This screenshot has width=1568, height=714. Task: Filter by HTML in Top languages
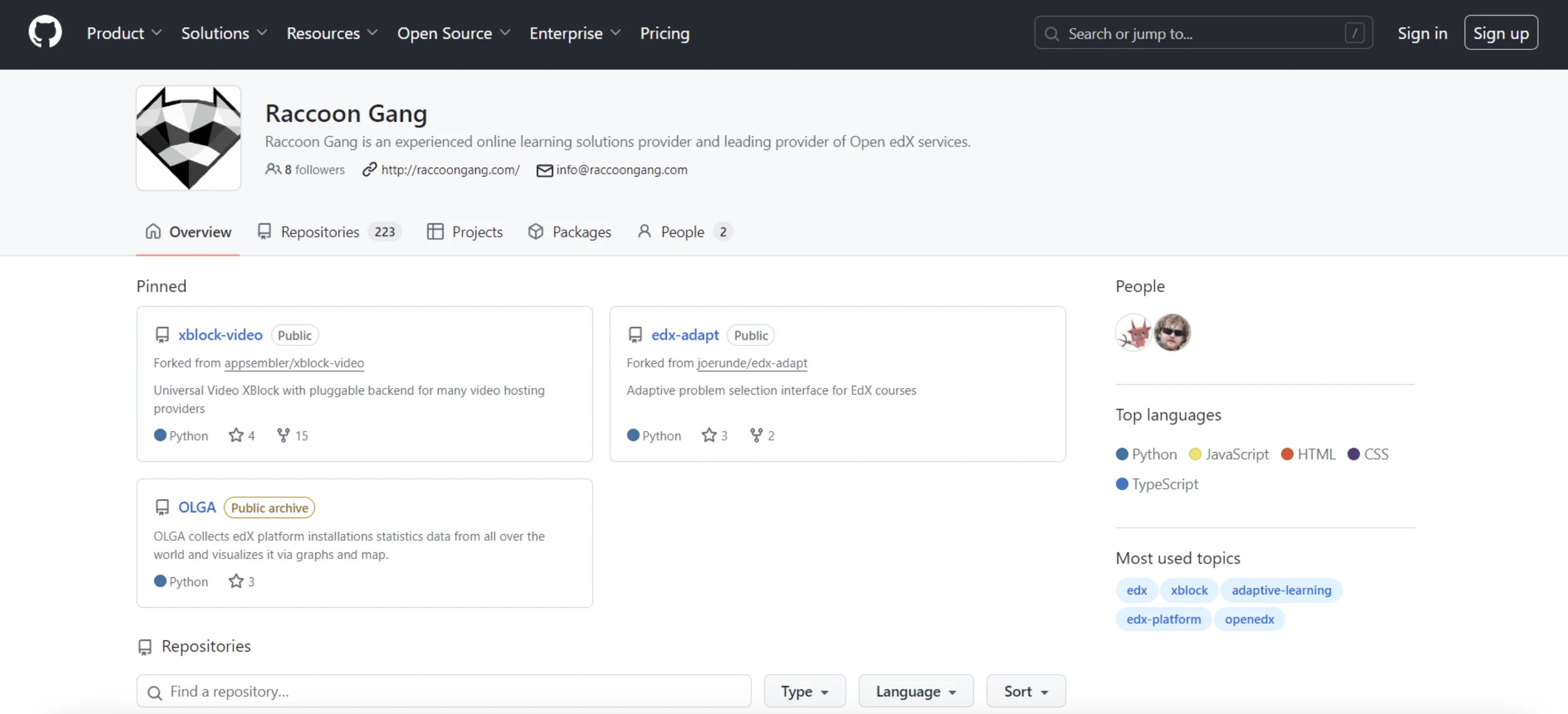pyautogui.click(x=1308, y=454)
